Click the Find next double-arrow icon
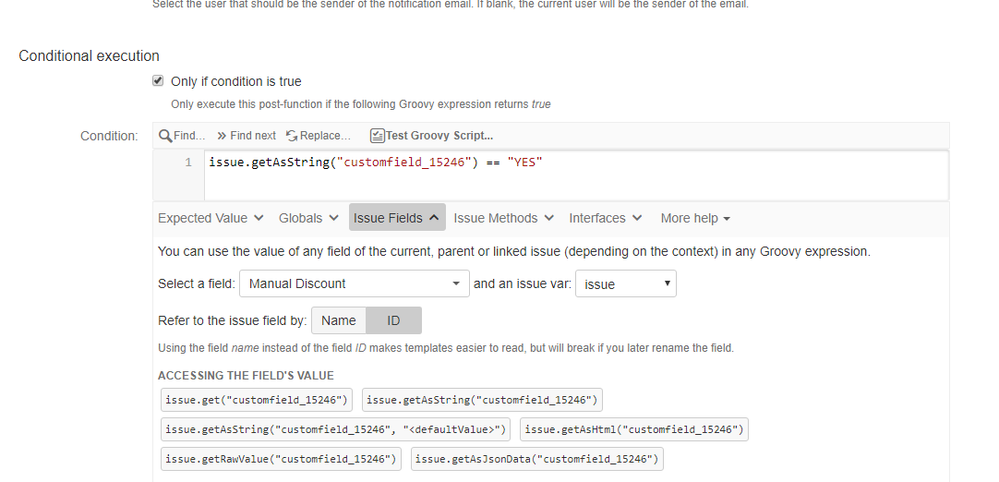The image size is (999, 482). tap(222, 136)
